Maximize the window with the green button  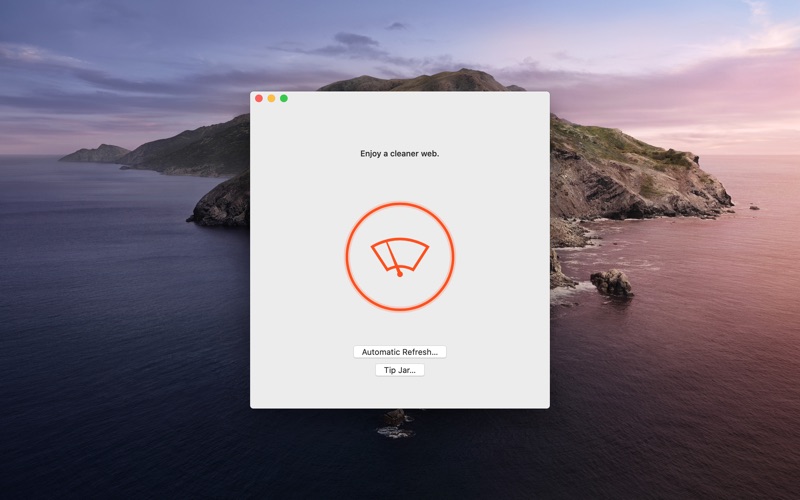tap(284, 98)
